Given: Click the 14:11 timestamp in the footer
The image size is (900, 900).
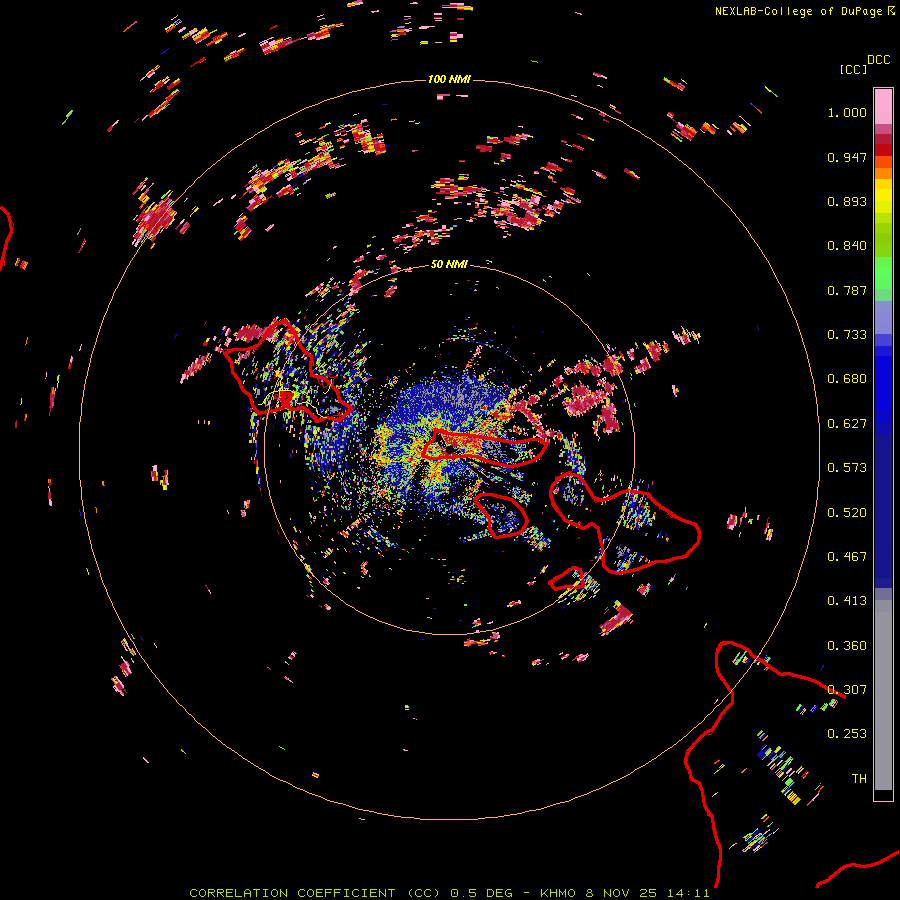Looking at the screenshot, I should (x=688, y=893).
